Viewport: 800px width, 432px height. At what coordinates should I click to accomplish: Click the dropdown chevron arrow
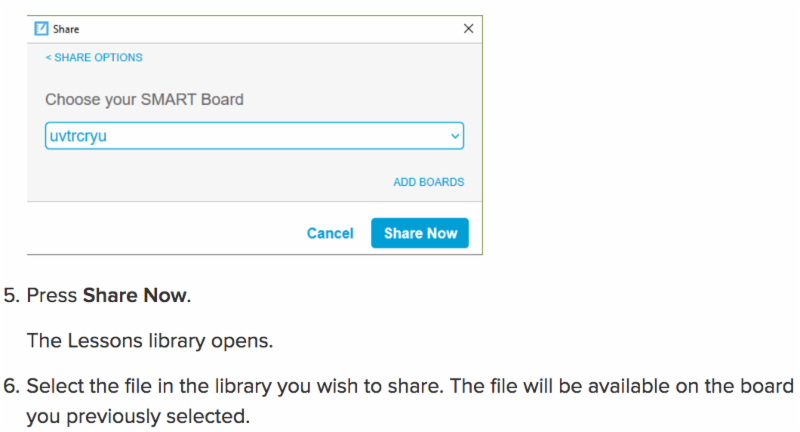454,136
